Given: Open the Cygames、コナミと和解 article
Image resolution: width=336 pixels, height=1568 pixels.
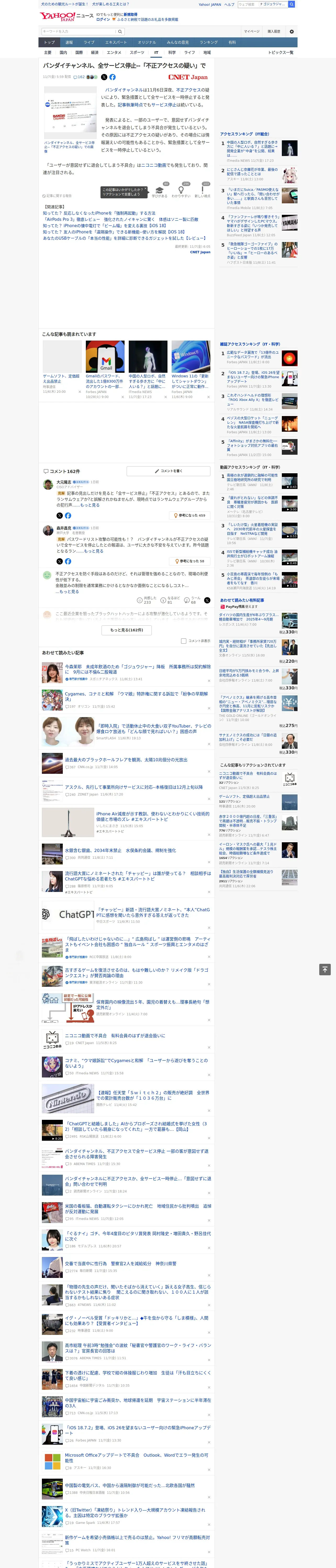Looking at the screenshot, I should point(137,696).
